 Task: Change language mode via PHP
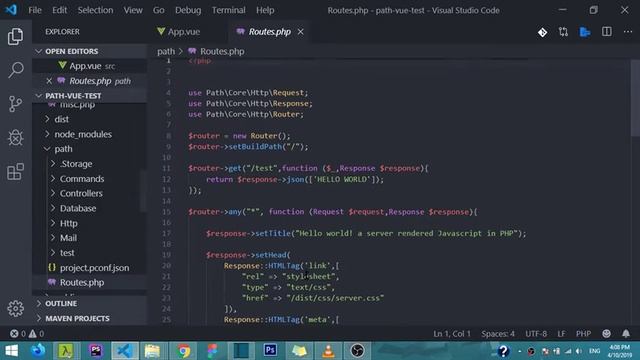pos(583,333)
